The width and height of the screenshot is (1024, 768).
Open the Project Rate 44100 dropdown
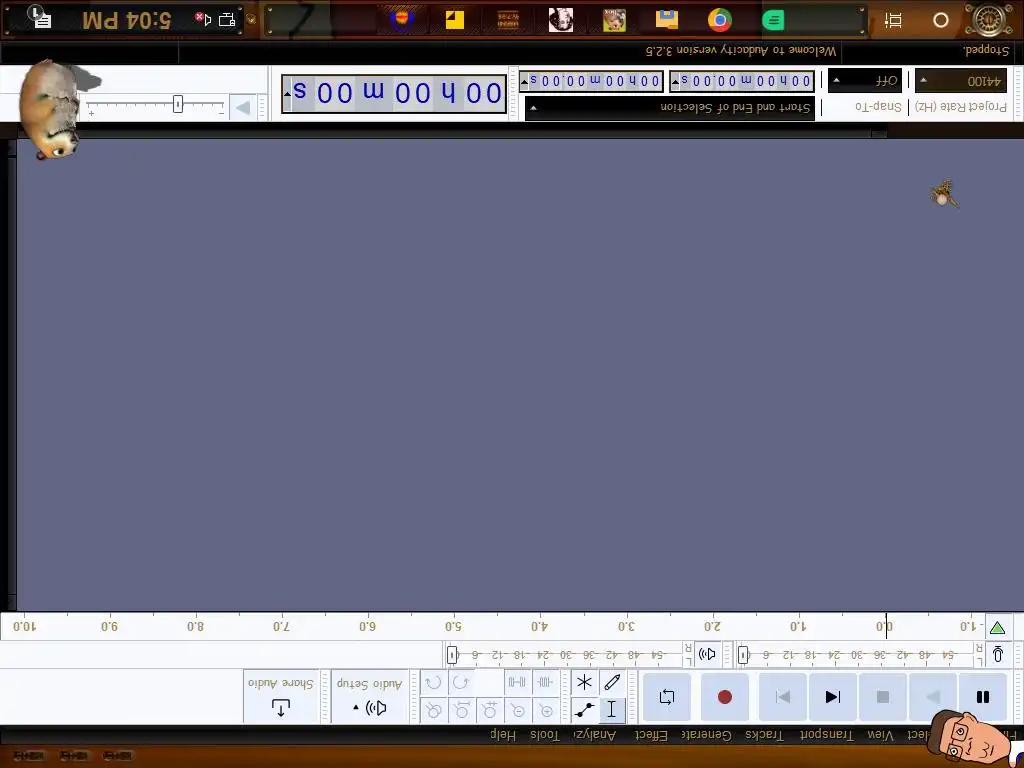pyautogui.click(x=961, y=81)
